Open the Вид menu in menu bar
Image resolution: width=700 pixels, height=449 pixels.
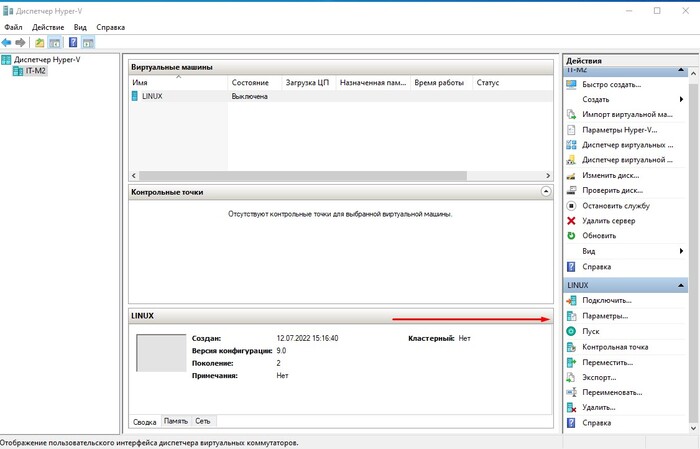tap(80, 27)
